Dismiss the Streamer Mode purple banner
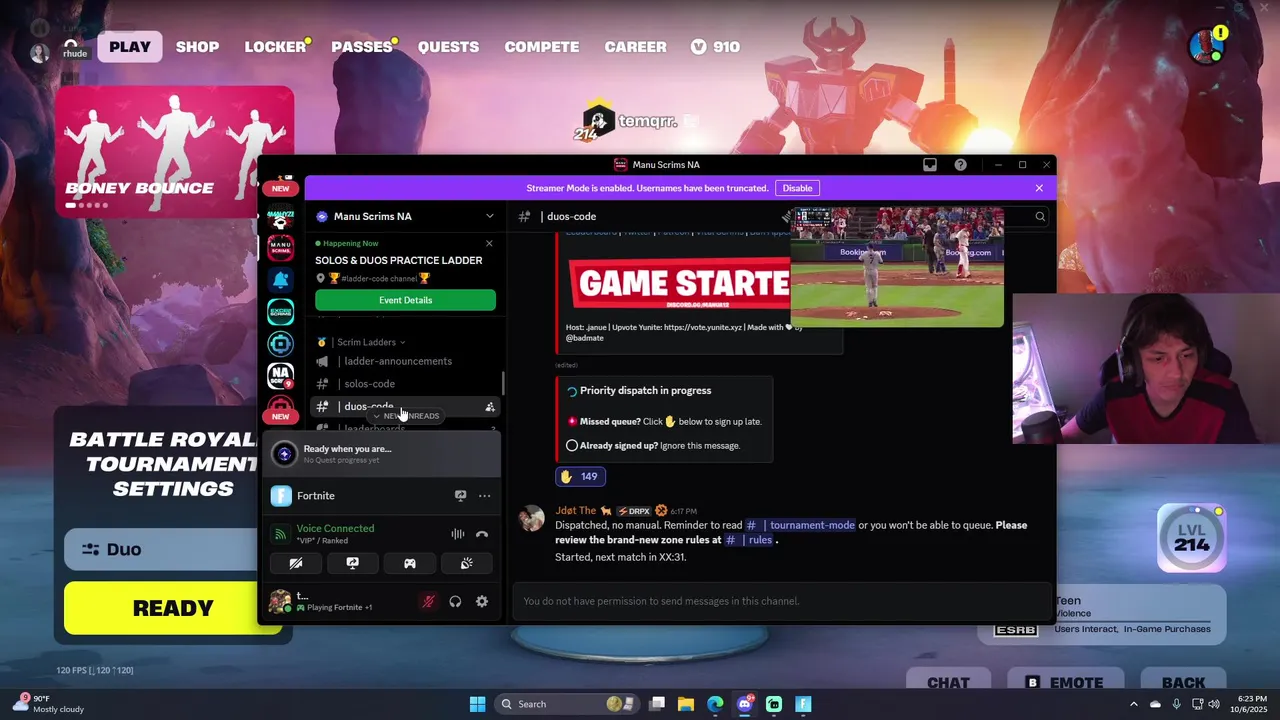Screen dimensions: 1280x720 tap(1039, 188)
